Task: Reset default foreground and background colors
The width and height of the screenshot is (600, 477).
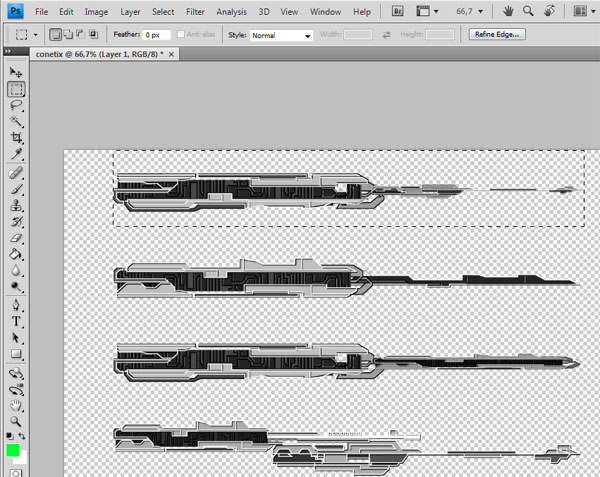Action: click(x=10, y=436)
